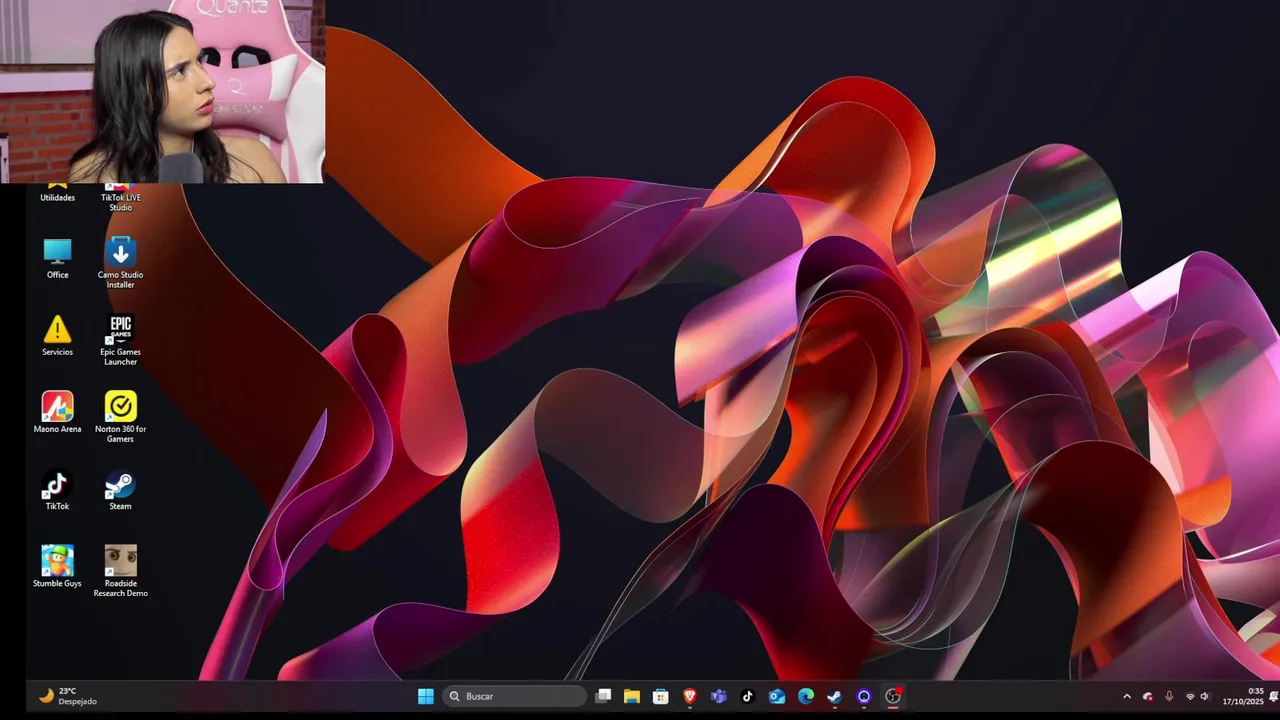This screenshot has width=1280, height=720.
Task: Open Outlook from the taskbar
Action: click(x=777, y=696)
